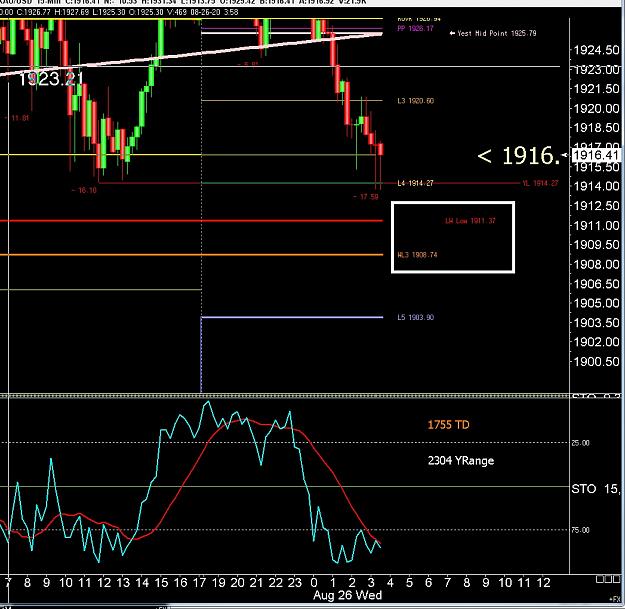
Task: Click the 'Yest Mid Point 1925.79' label
Action: (496, 33)
